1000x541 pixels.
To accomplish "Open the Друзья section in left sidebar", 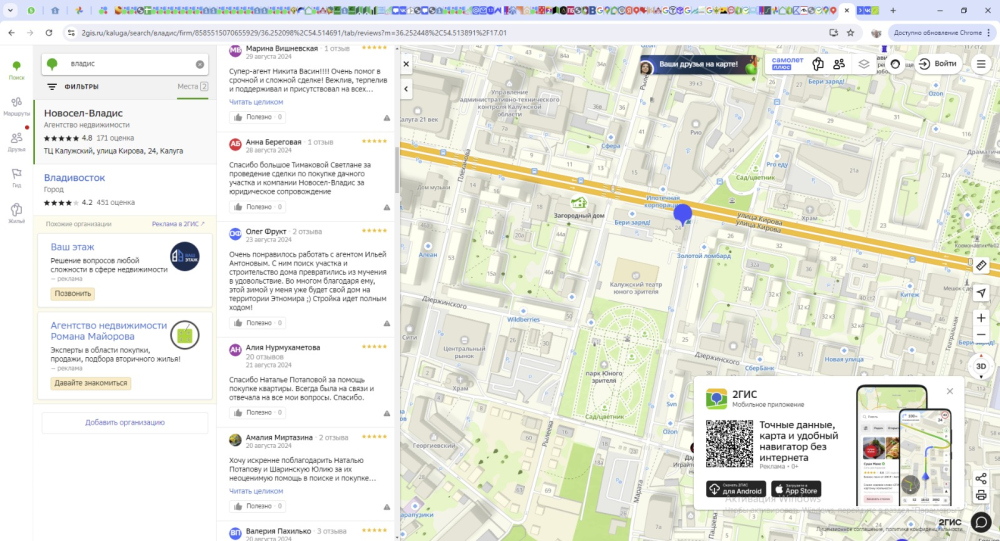I will [17, 142].
